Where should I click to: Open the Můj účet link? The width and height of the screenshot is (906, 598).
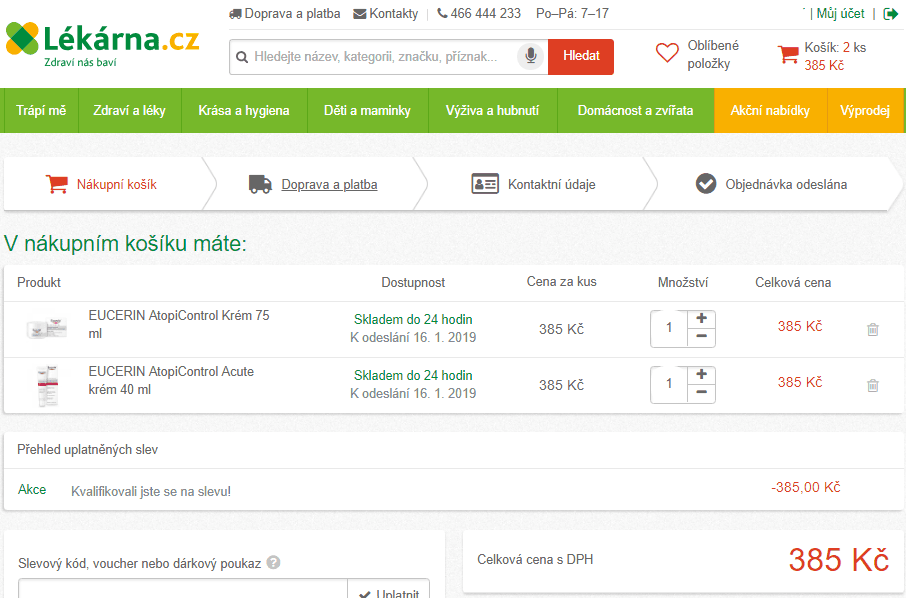click(x=840, y=14)
